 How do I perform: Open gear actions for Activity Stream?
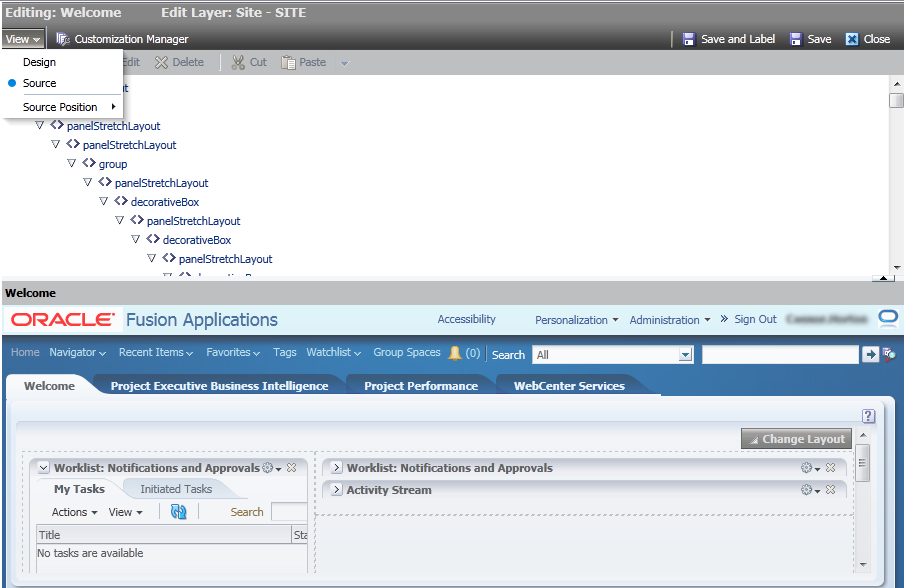tap(810, 490)
